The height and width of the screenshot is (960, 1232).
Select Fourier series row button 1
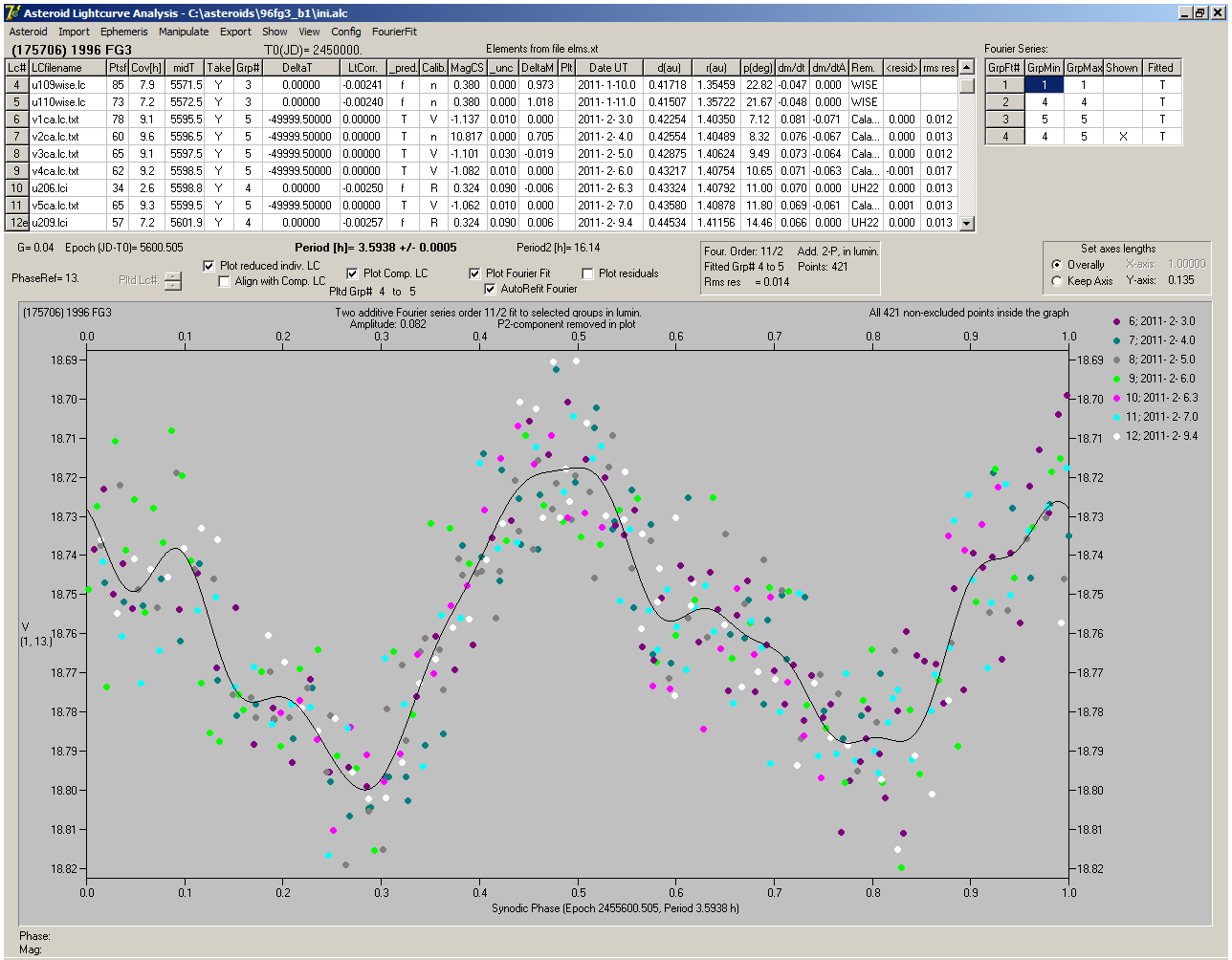pyautogui.click(x=1004, y=85)
